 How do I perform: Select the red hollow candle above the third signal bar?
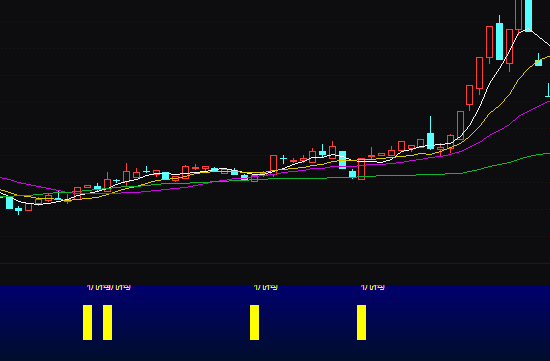254,179
